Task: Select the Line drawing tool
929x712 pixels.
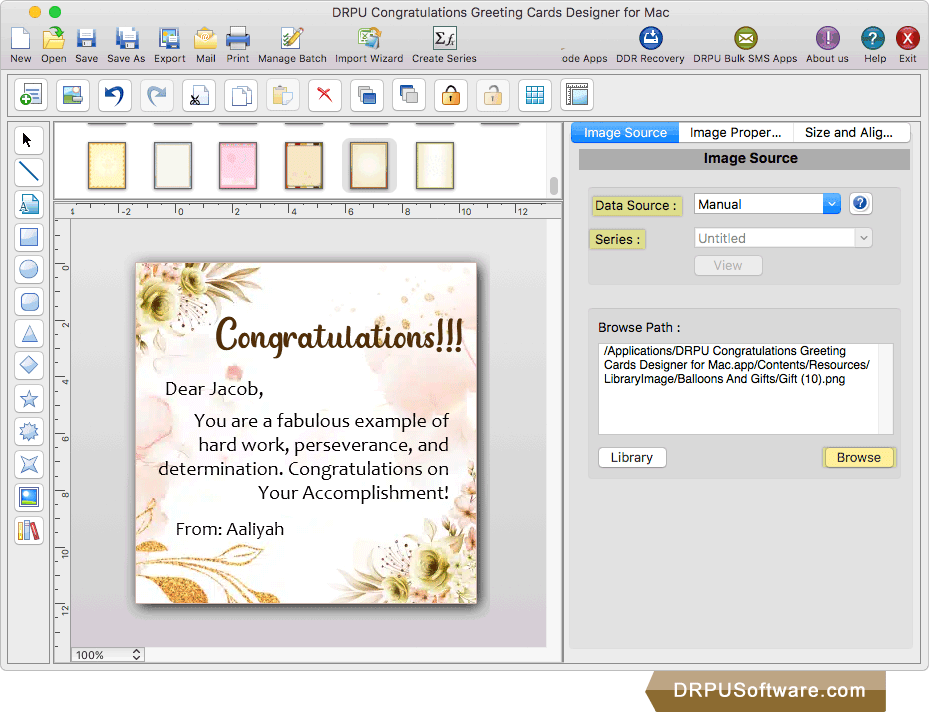Action: (x=28, y=172)
